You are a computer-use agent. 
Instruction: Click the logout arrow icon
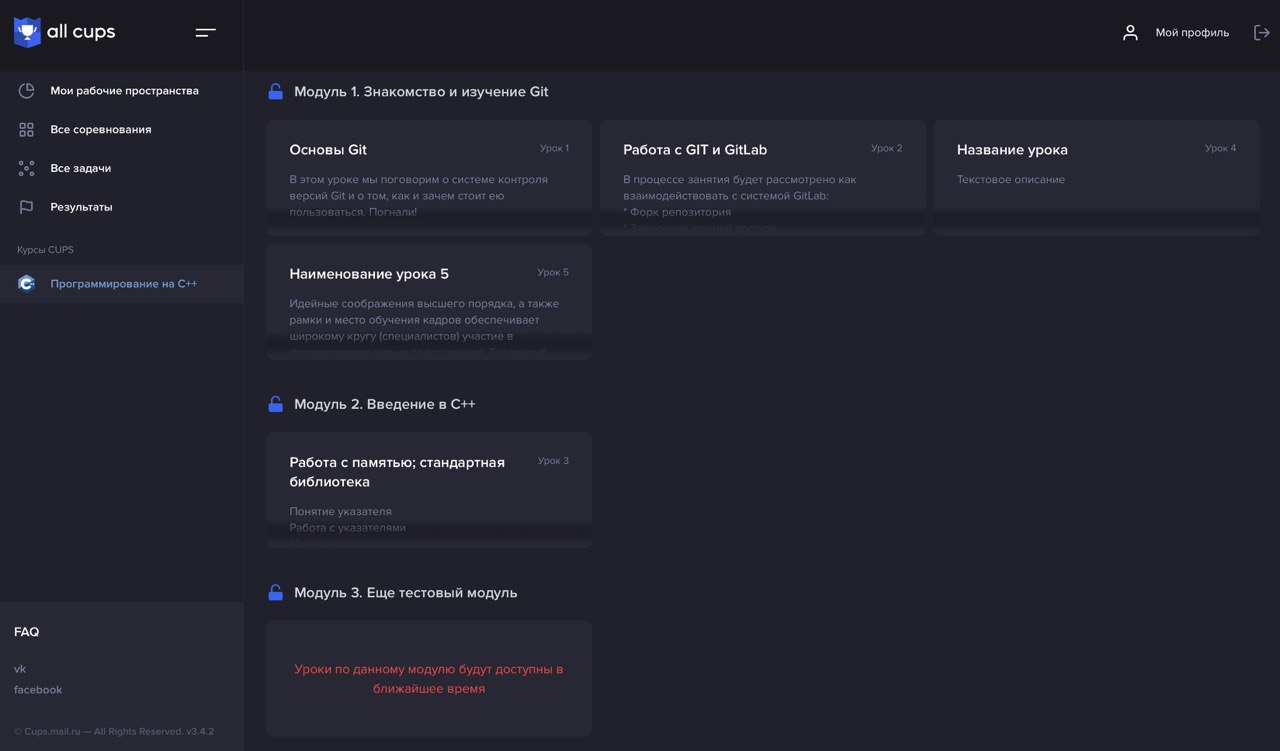[1261, 32]
